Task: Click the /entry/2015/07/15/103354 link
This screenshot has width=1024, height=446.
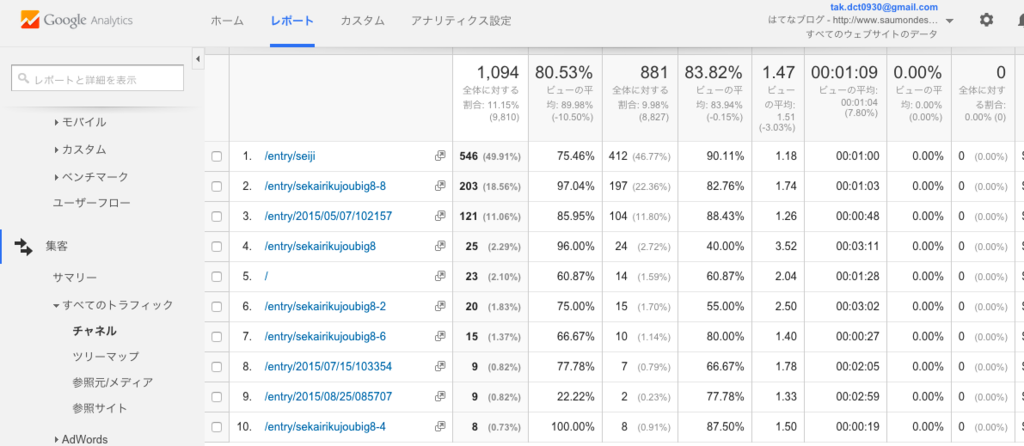Action: point(328,366)
